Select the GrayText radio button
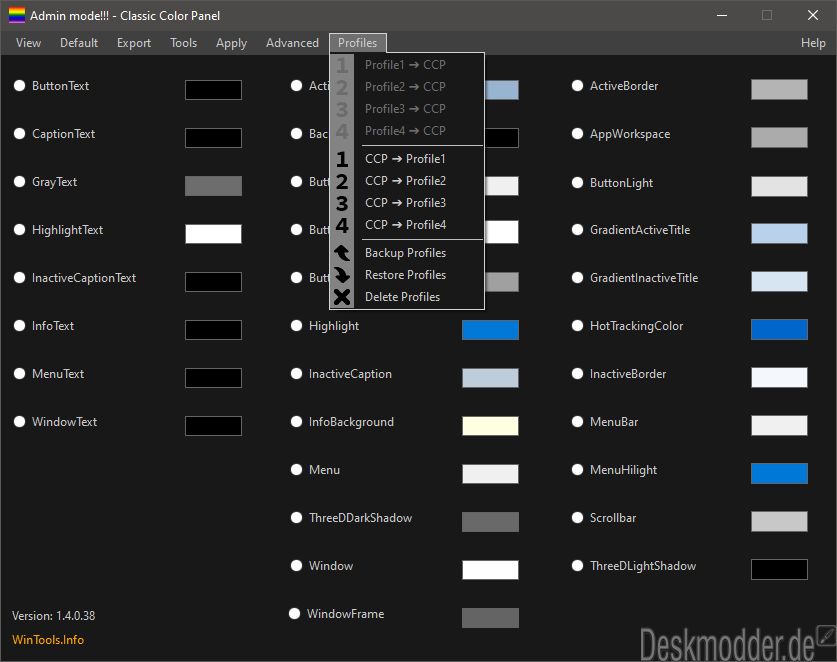 [20, 182]
